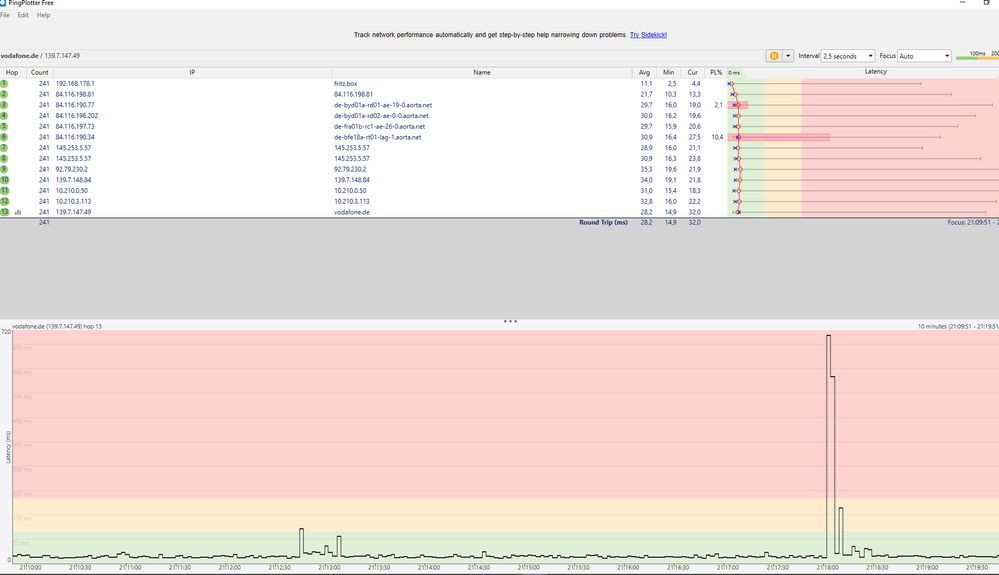Minimize the PingPlotter window
Image resolution: width=999 pixels, height=575 pixels.
(962, 3)
